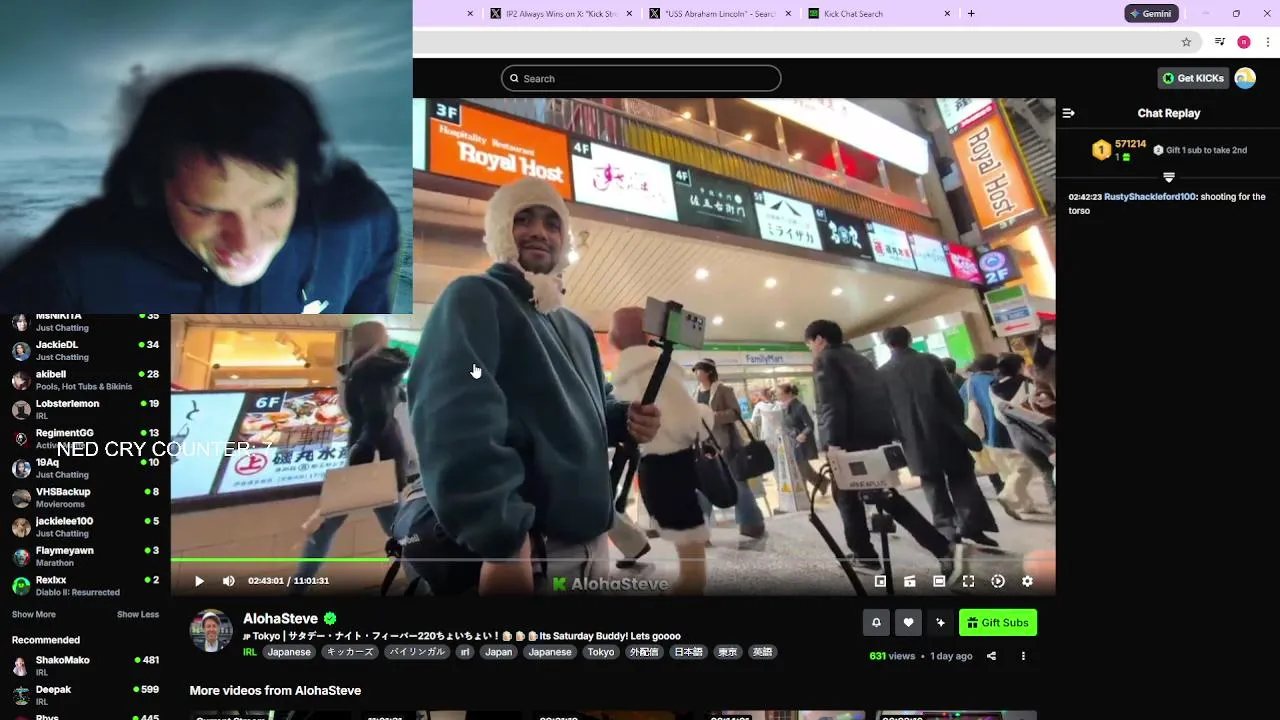Open video player settings gear
1280x720 pixels.
1027,581
